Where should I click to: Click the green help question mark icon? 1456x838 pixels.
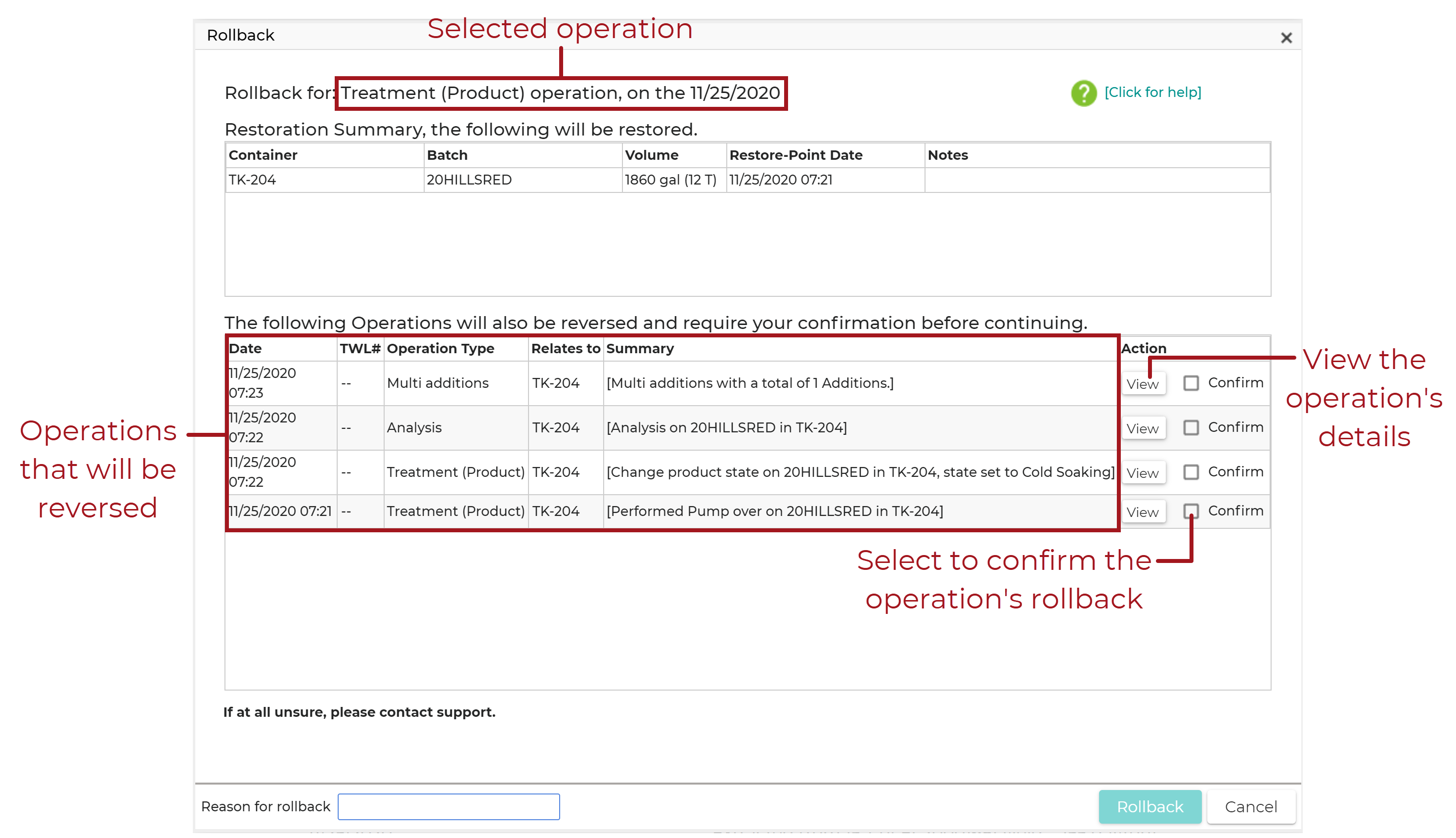point(1083,93)
